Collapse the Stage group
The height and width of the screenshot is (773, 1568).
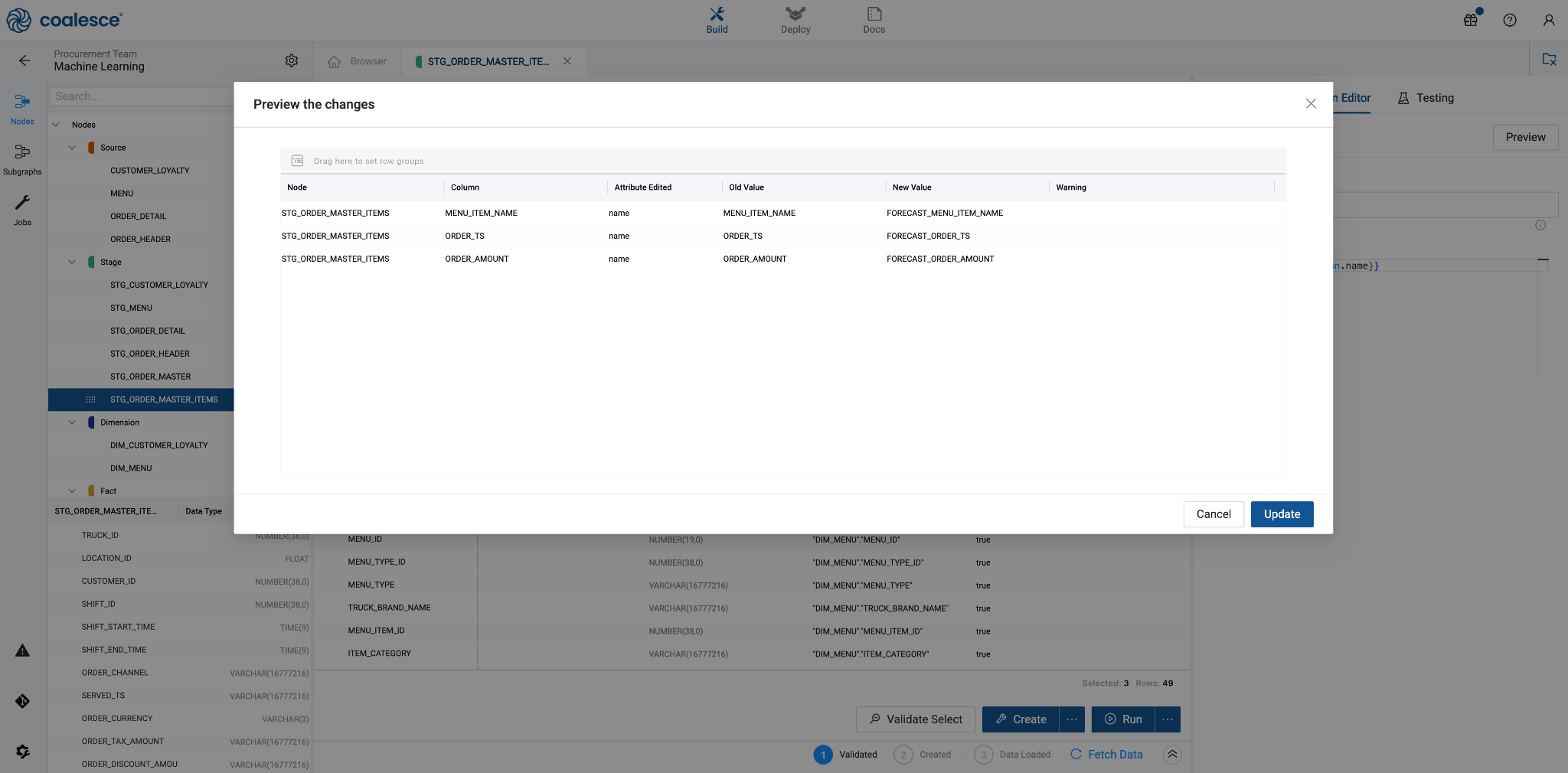coord(72,262)
